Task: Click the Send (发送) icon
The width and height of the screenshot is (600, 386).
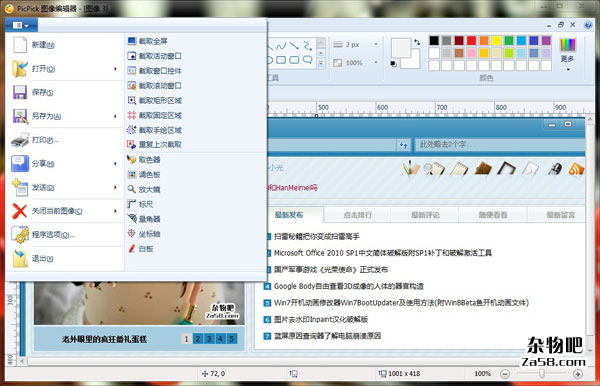Action: coord(20,187)
